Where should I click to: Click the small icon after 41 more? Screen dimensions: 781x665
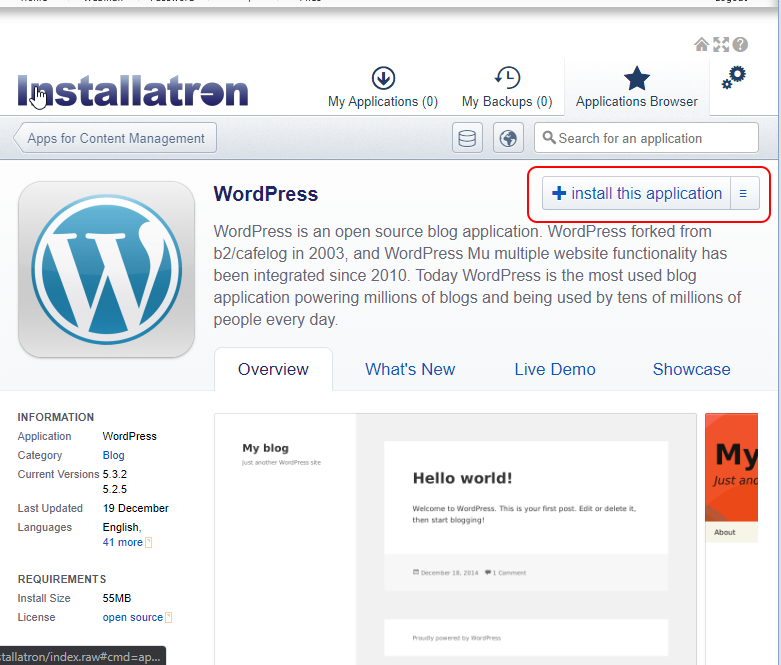[x=148, y=542]
